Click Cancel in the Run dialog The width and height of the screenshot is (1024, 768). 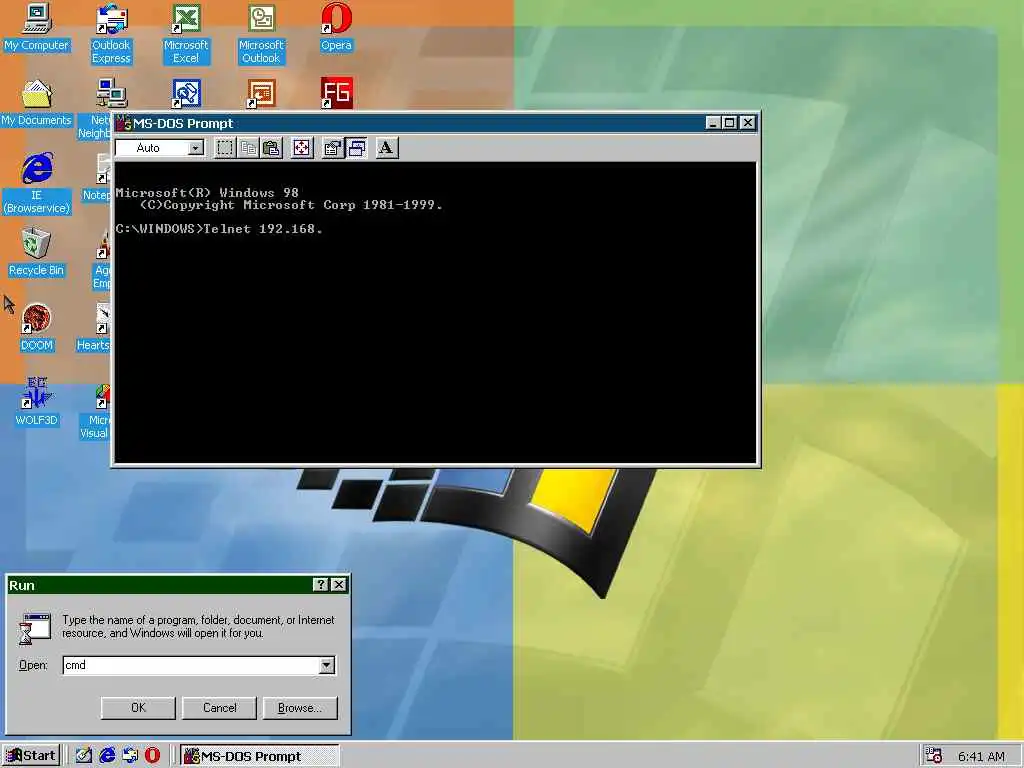coord(219,708)
